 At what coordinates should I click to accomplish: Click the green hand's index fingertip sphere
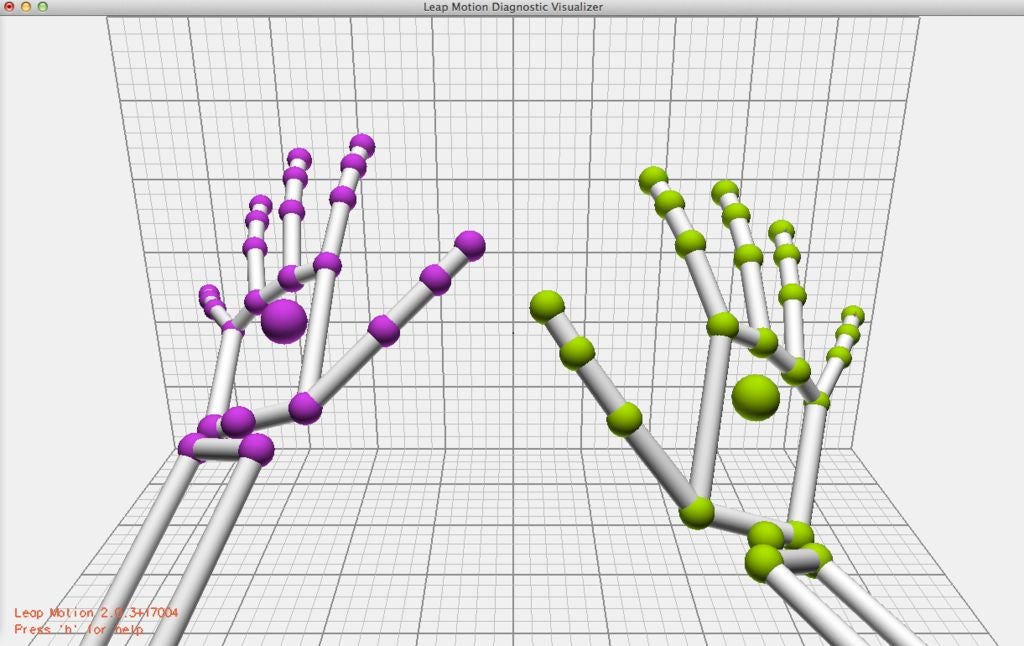click(x=653, y=180)
